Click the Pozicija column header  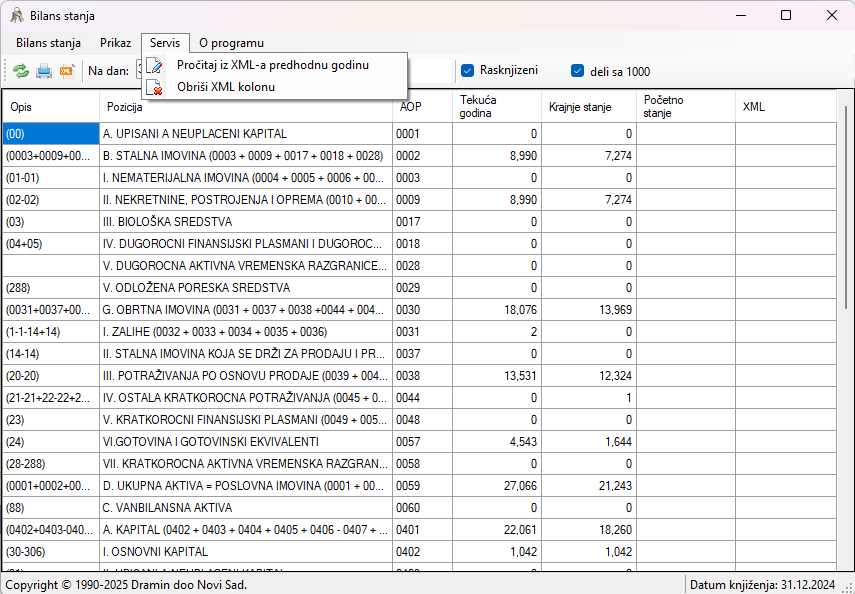pos(246,107)
